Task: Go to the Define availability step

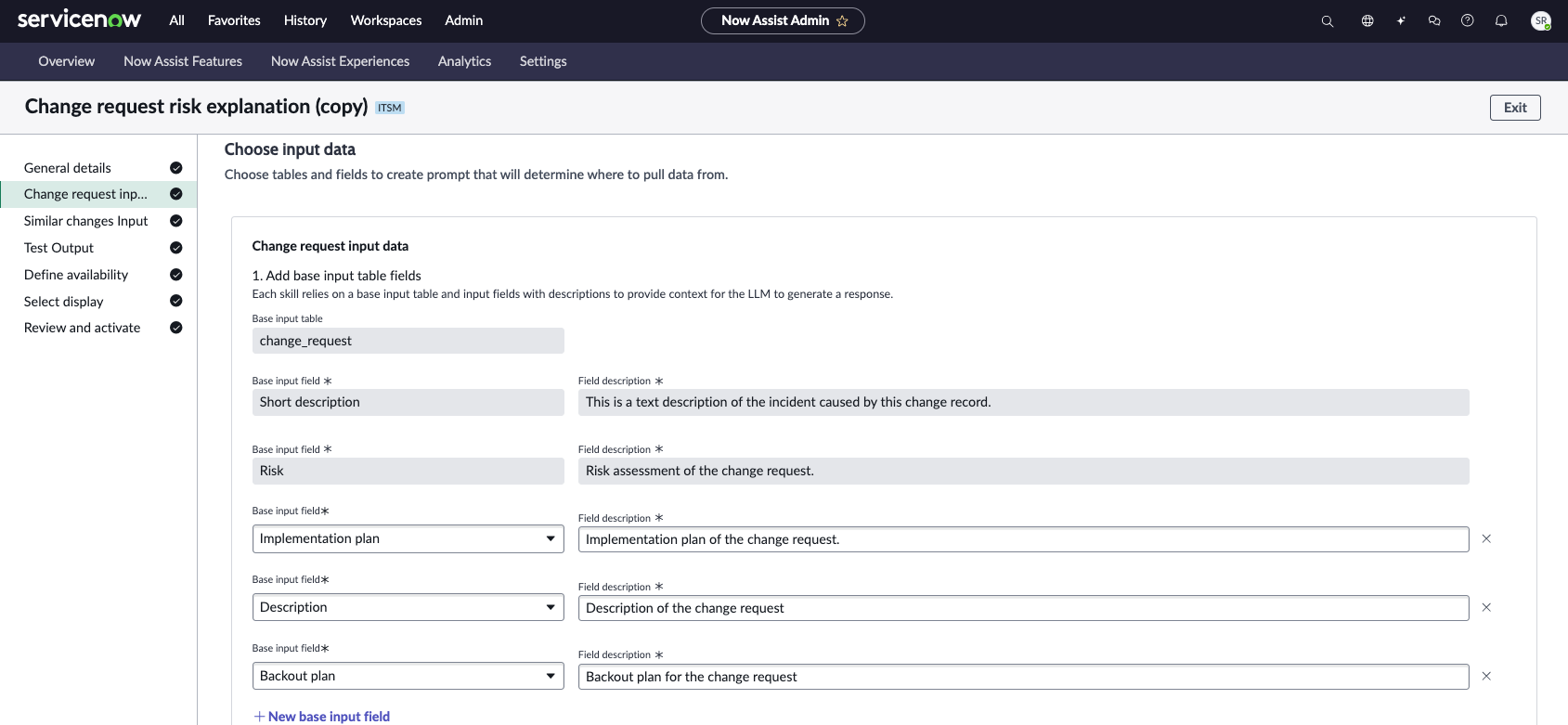Action: pos(98,275)
